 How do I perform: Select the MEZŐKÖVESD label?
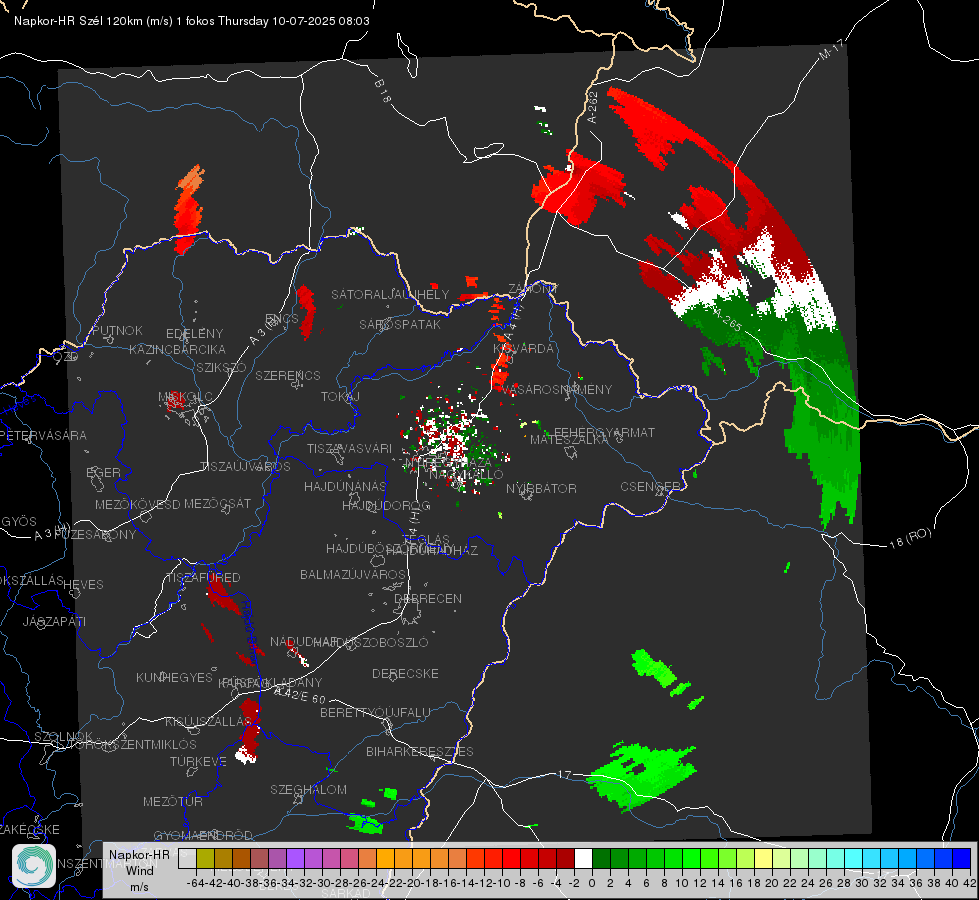[x=138, y=504]
